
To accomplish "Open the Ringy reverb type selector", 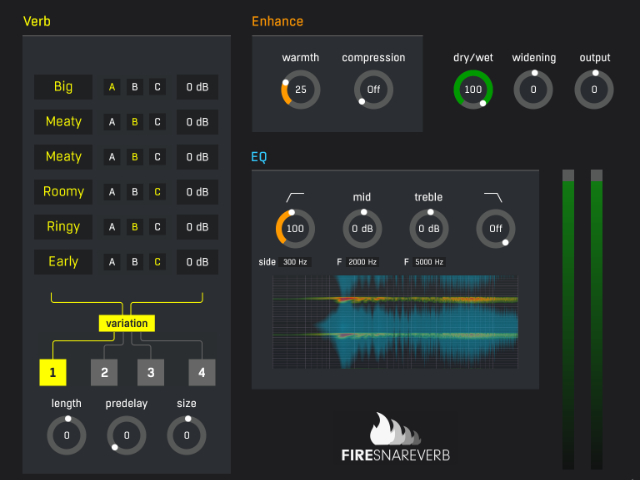I will coord(63,227).
